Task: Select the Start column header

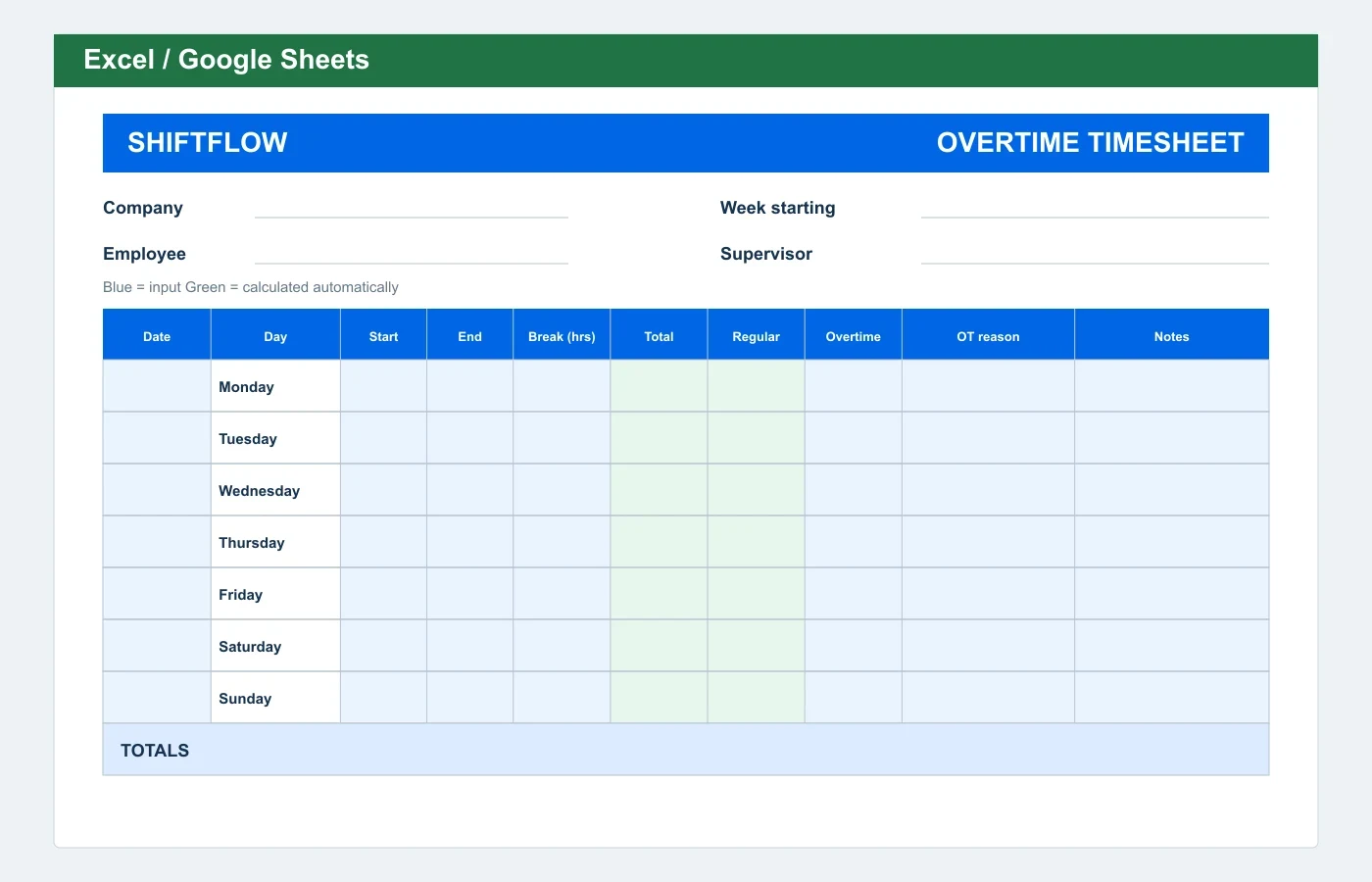Action: tap(383, 335)
